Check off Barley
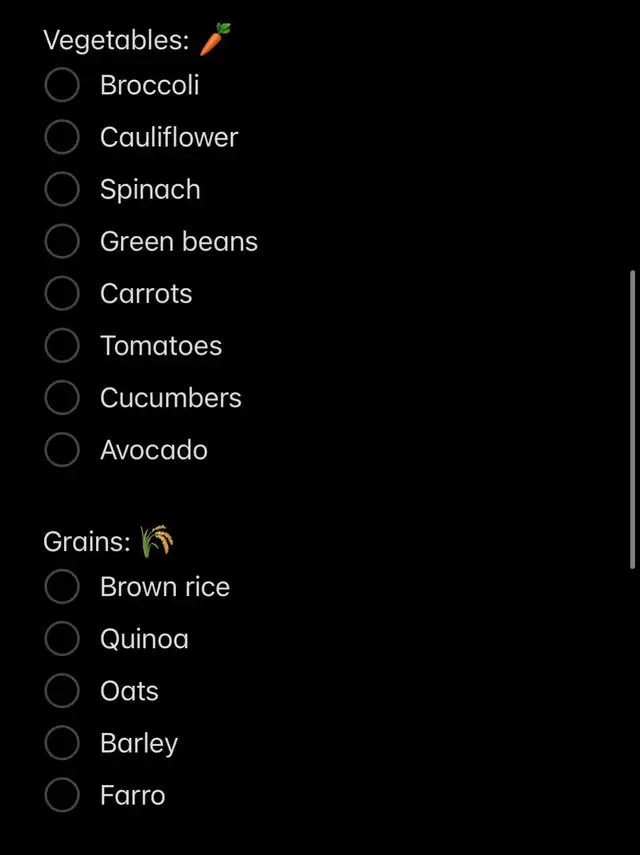Viewport: 640px width, 855px height. 62,743
